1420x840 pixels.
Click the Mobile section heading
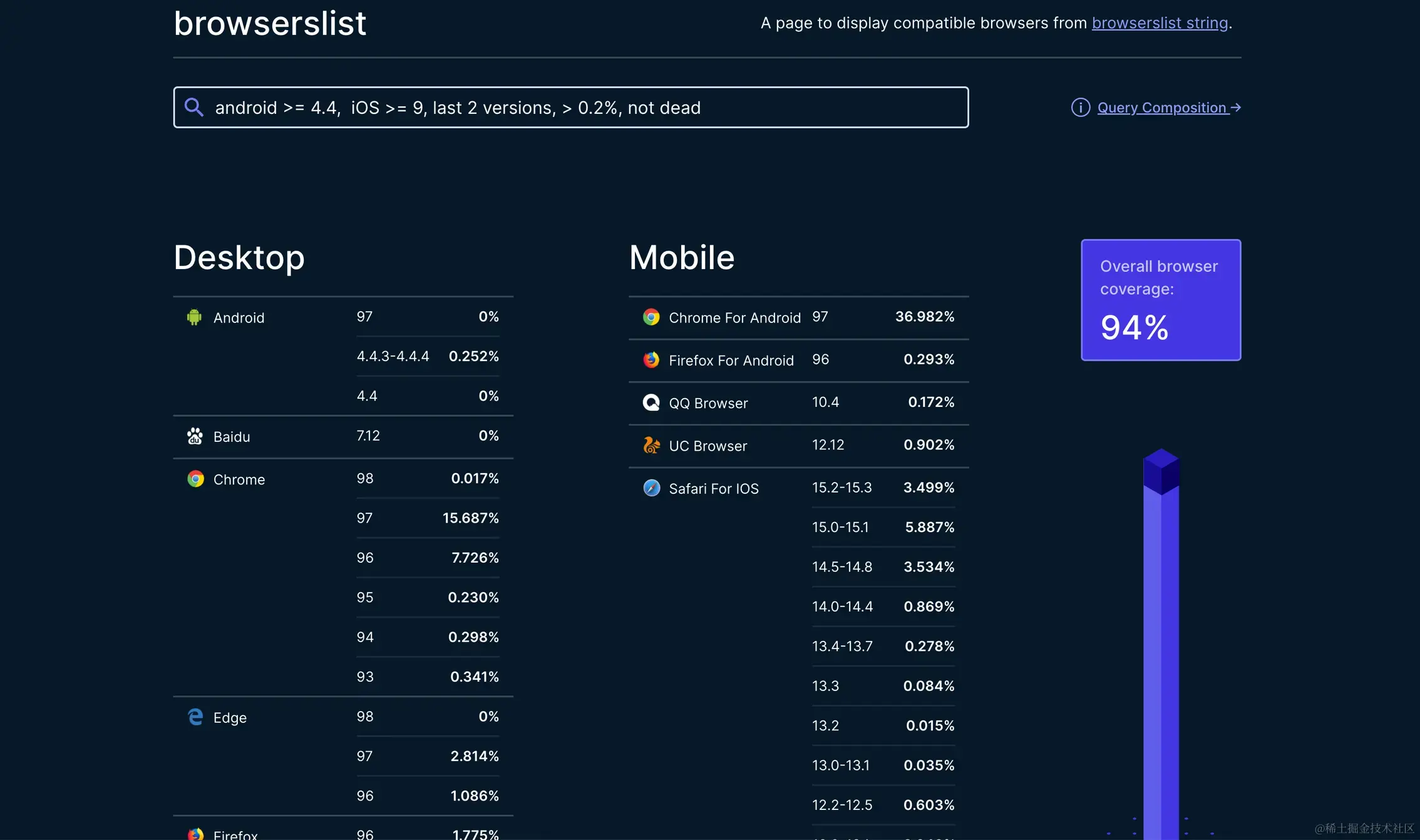(681, 257)
